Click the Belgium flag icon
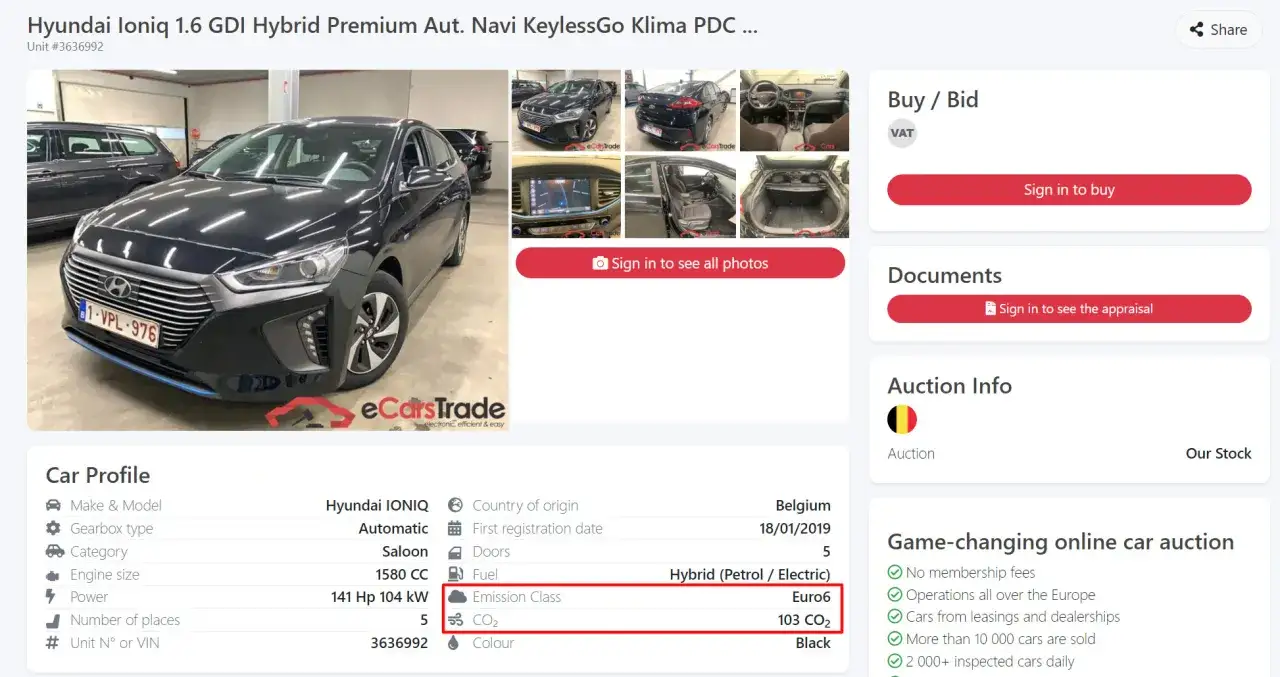This screenshot has height=677, width=1280. click(x=902, y=419)
